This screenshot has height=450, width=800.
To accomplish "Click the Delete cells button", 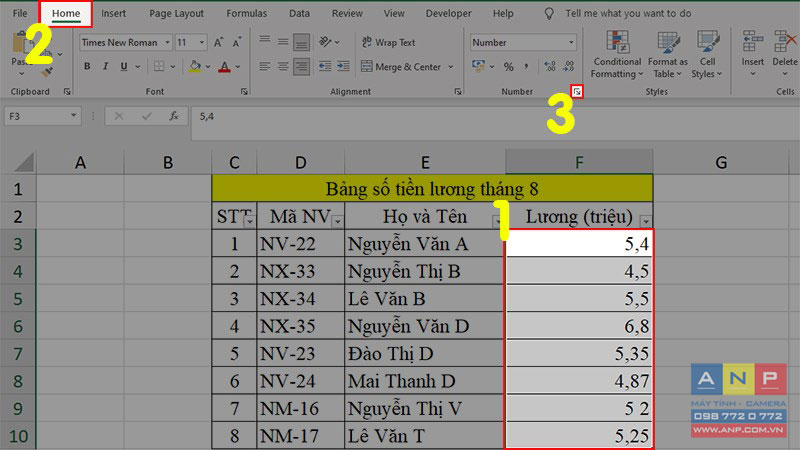I will pyautogui.click(x=785, y=55).
